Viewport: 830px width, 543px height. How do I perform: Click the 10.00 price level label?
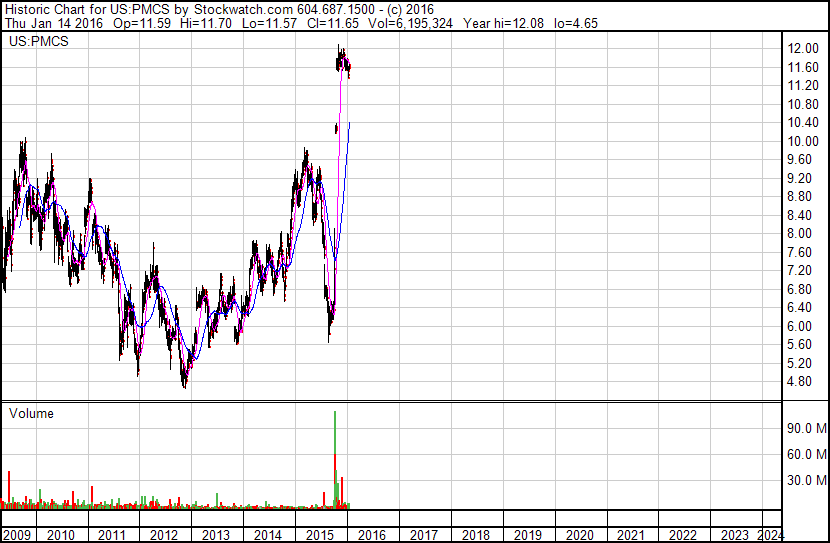pyautogui.click(x=803, y=141)
